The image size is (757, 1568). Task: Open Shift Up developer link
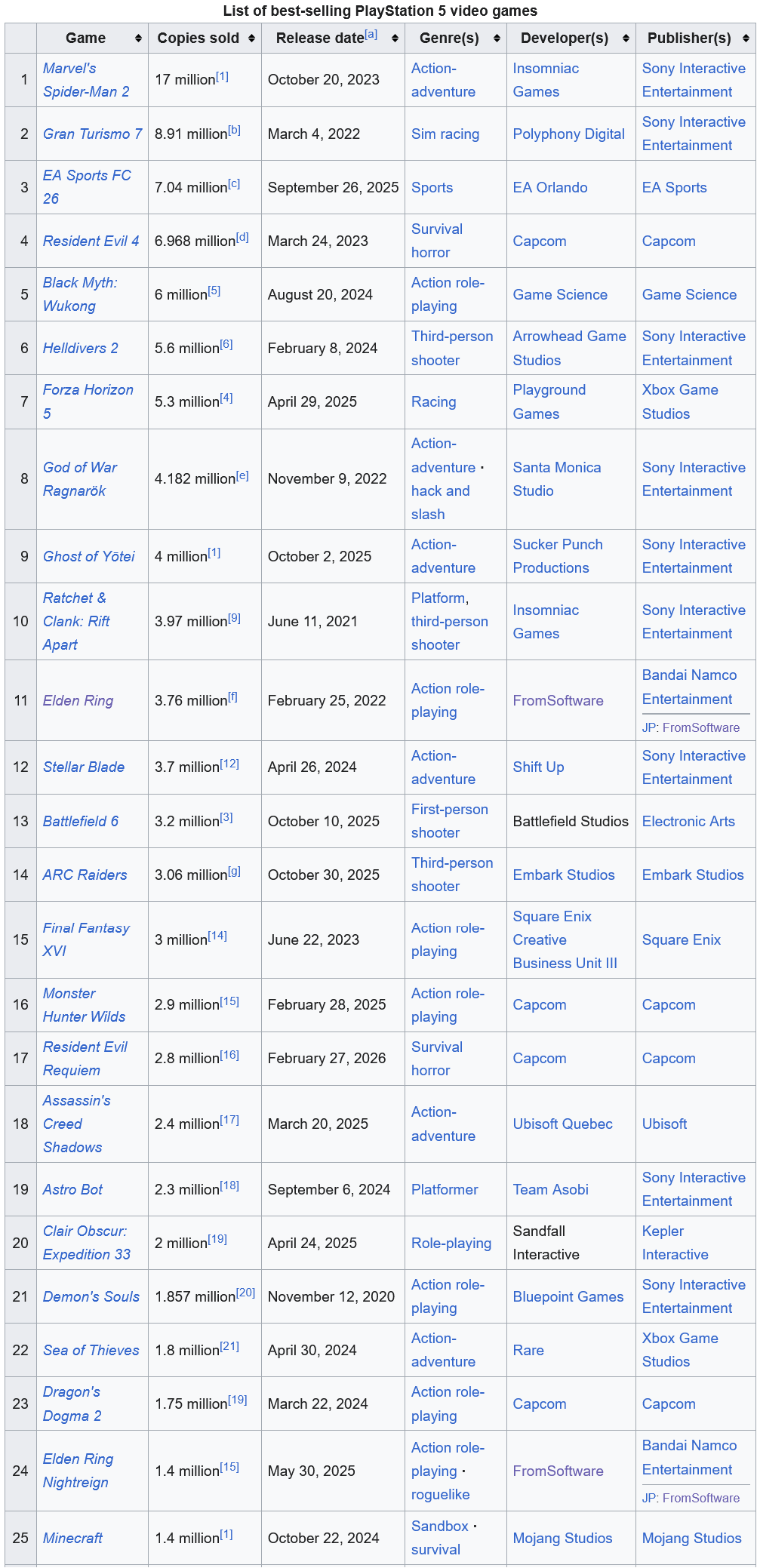(539, 767)
